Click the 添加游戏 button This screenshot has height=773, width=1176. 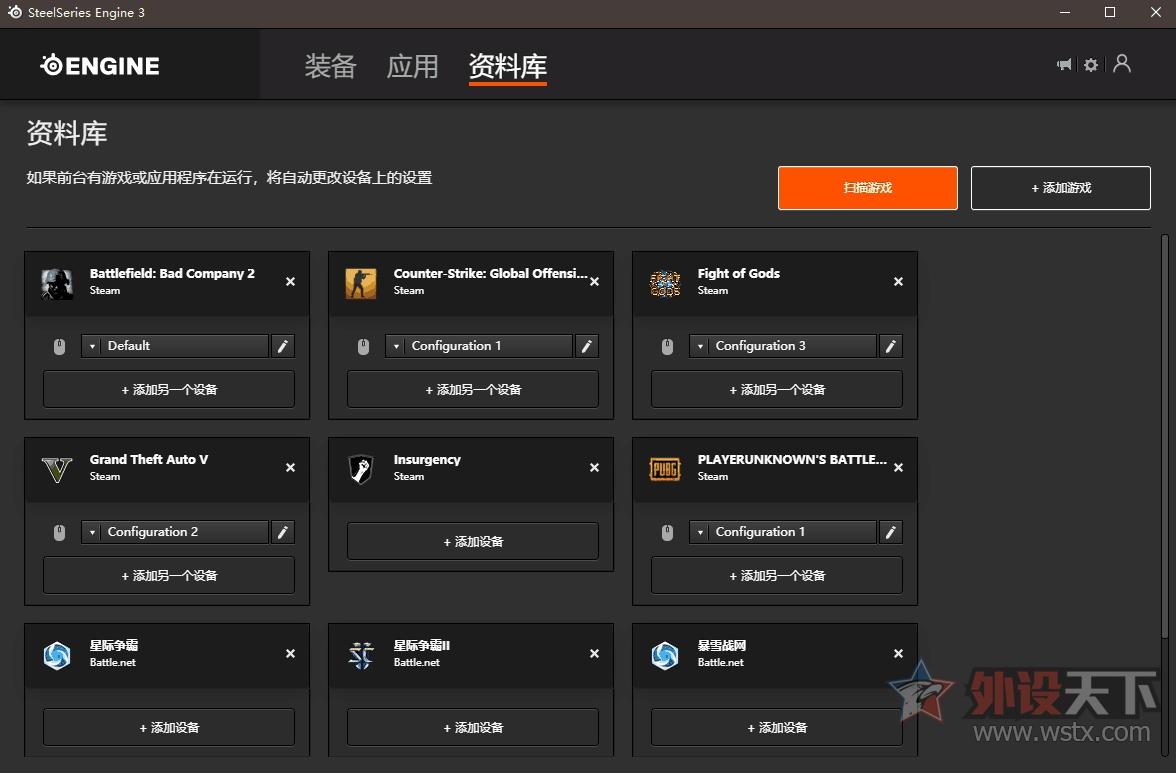click(x=1060, y=187)
